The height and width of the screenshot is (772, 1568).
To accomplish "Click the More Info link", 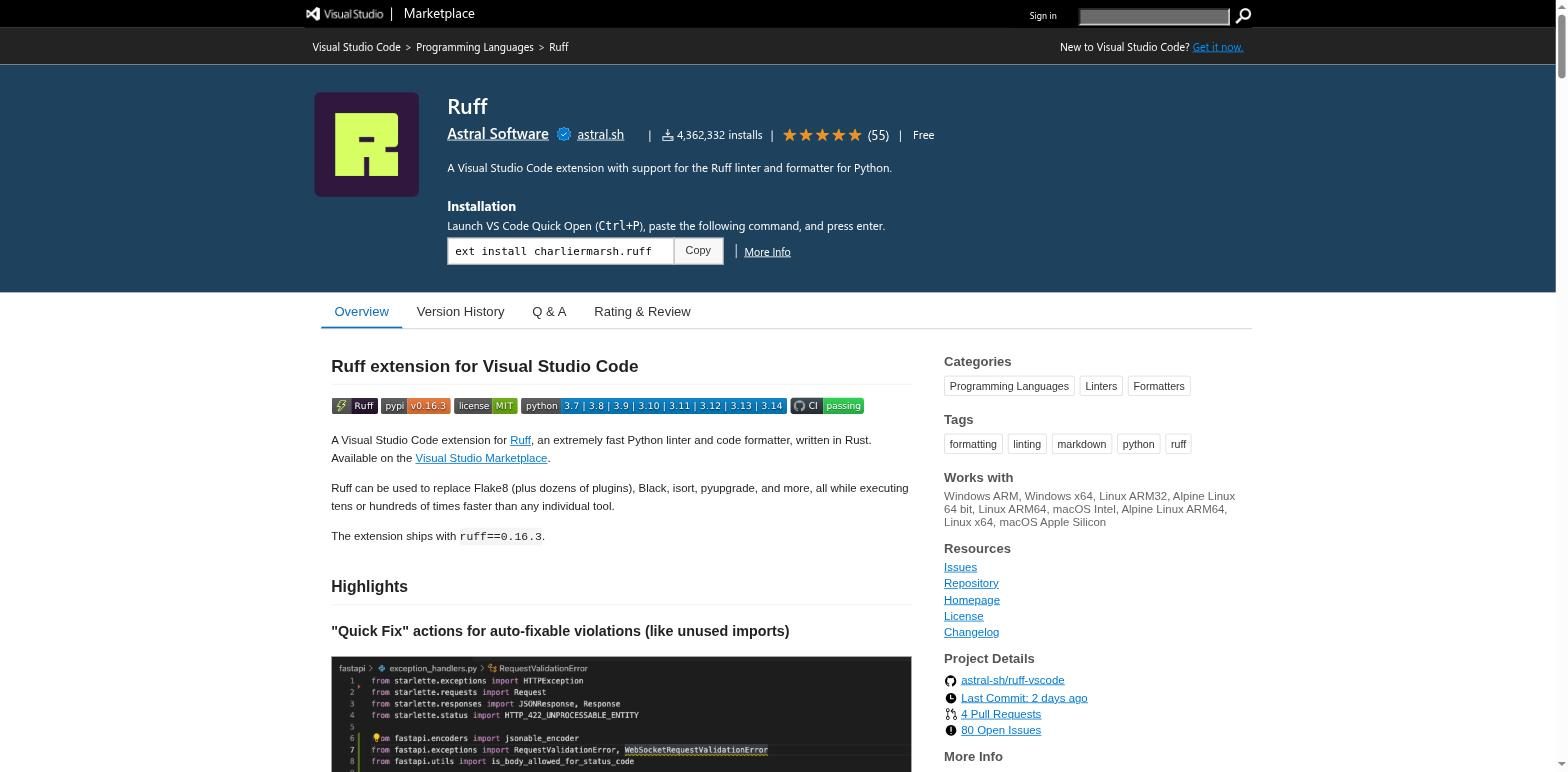I will pyautogui.click(x=767, y=252).
